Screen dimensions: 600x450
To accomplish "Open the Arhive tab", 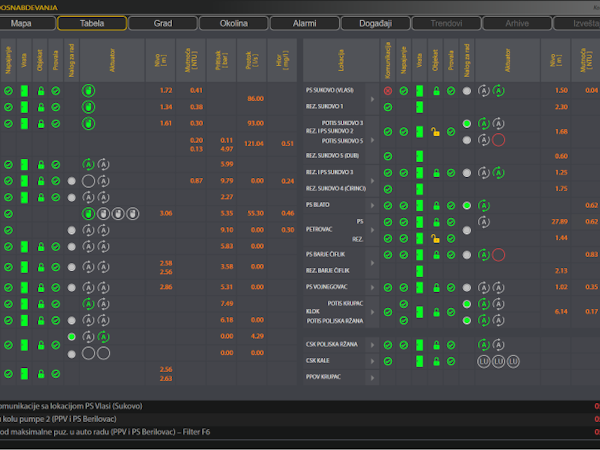I will 517,23.
